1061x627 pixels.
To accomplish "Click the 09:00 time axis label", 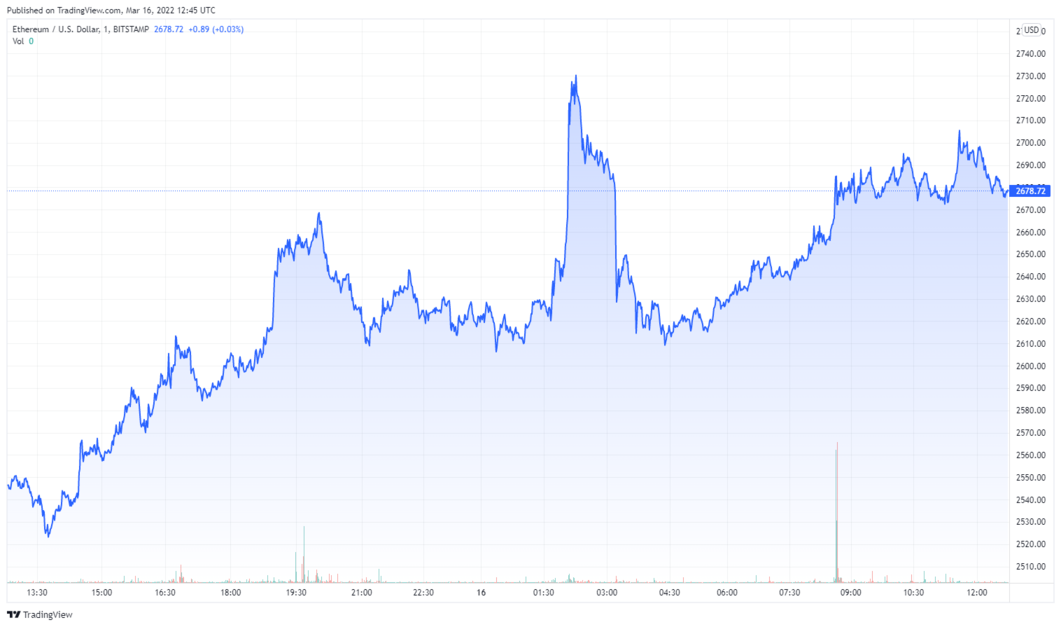I will tap(851, 593).
